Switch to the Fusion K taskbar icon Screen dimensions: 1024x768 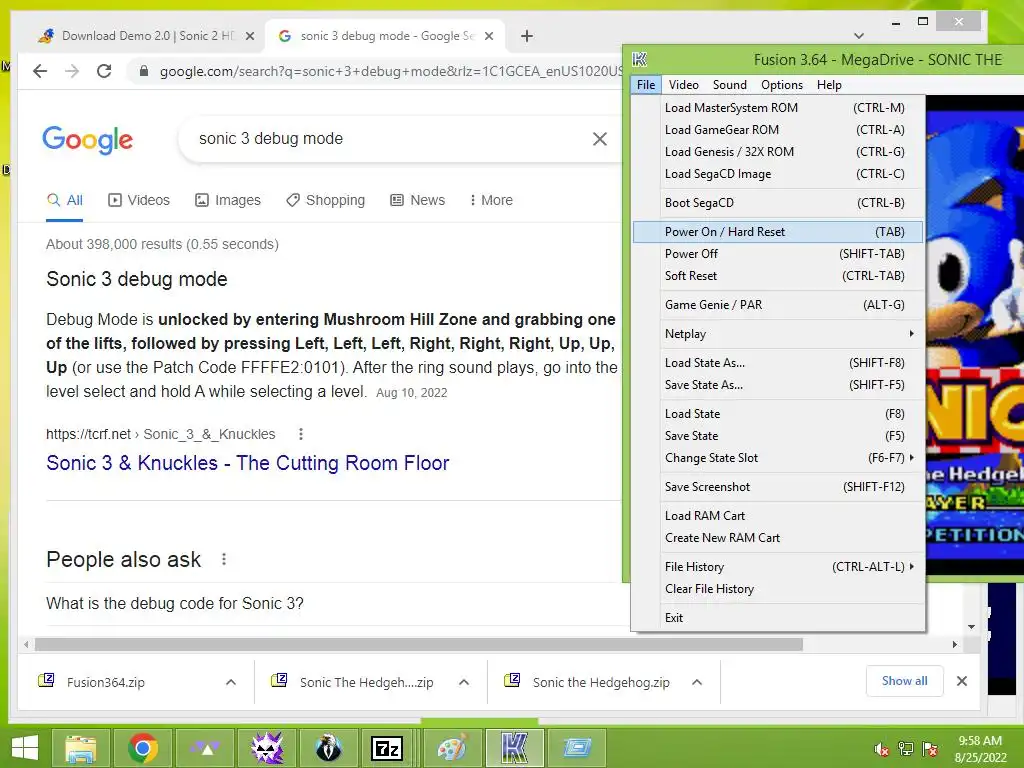pyautogui.click(x=514, y=748)
